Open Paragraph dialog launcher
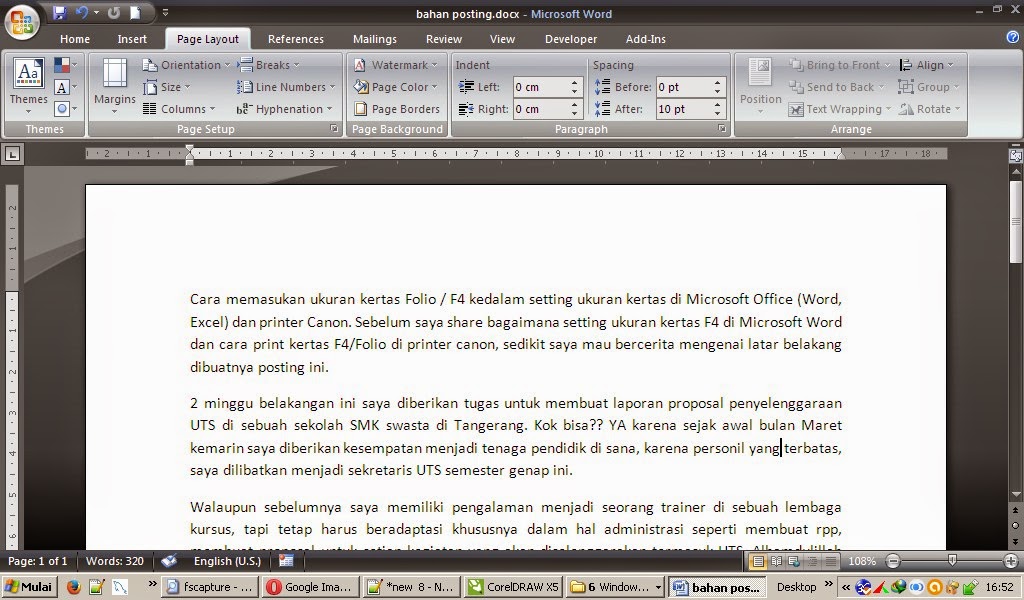Screen dimensions: 1024x600 coord(722,129)
